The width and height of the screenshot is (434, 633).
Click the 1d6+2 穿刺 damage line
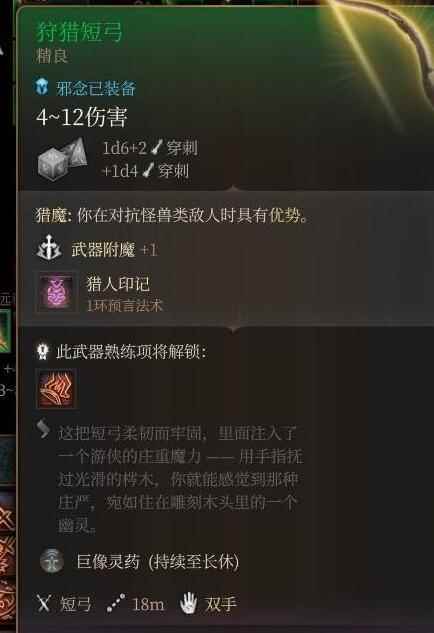tap(150, 148)
